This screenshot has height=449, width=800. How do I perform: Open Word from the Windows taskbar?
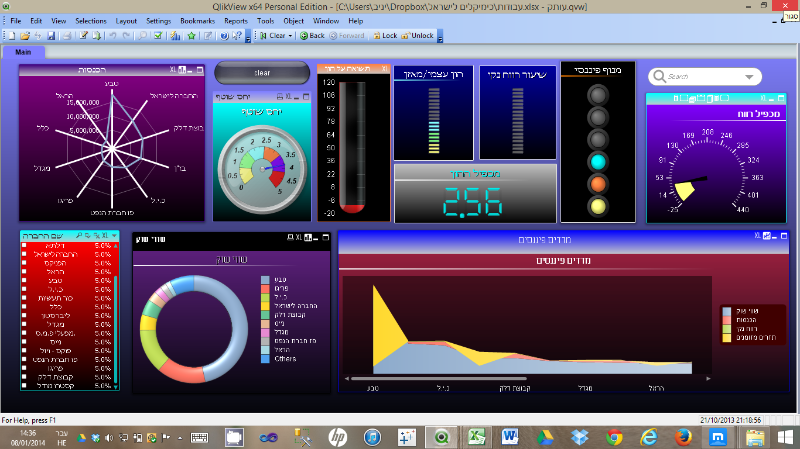tap(510, 437)
